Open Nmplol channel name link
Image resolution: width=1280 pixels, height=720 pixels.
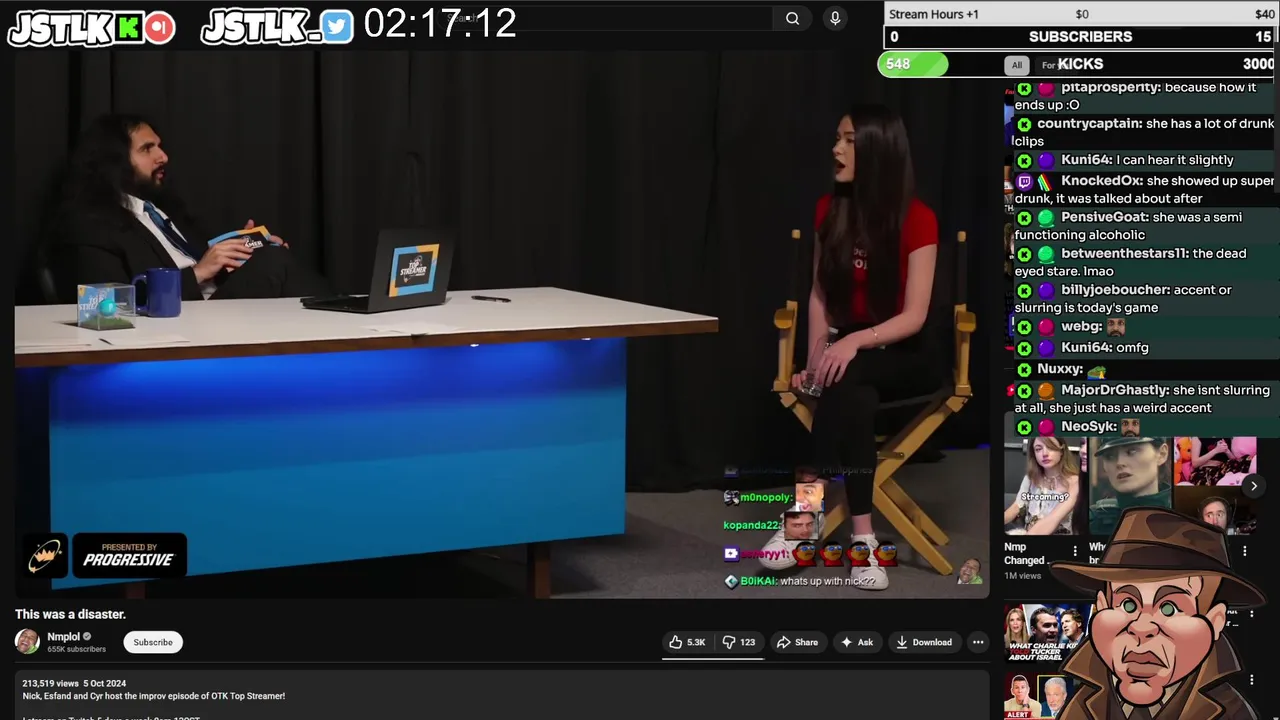(x=63, y=636)
